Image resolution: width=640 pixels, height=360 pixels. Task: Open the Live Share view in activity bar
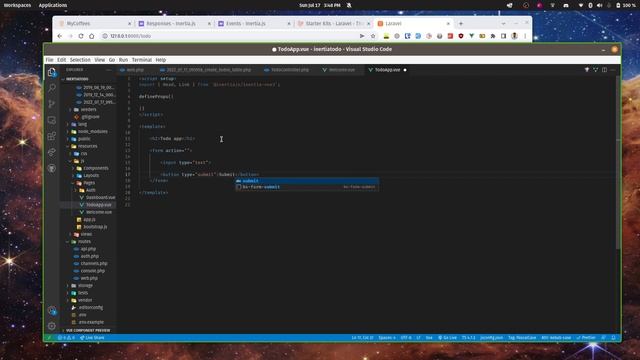[52, 152]
